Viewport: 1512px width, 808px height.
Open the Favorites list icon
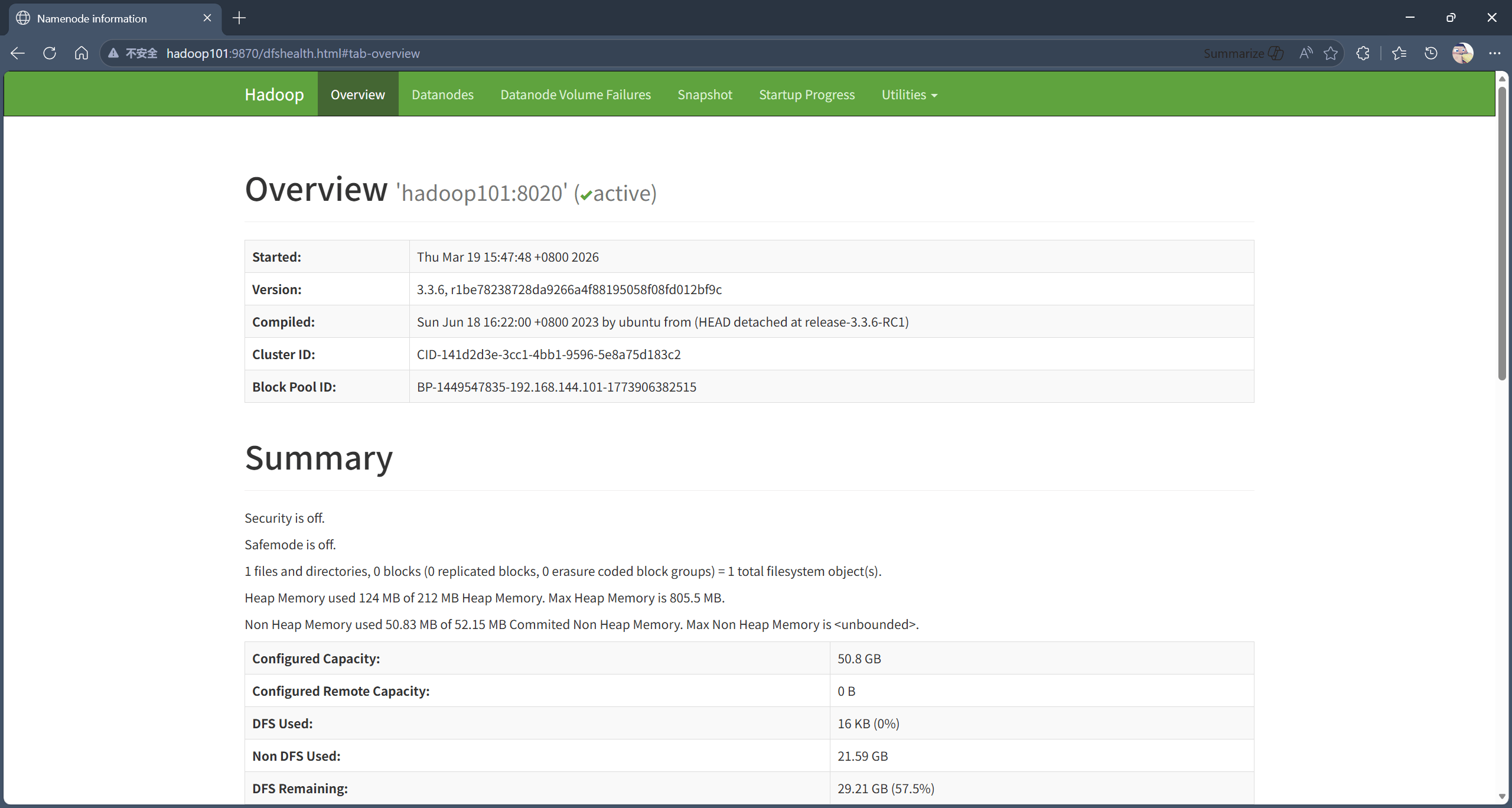pos(1399,53)
